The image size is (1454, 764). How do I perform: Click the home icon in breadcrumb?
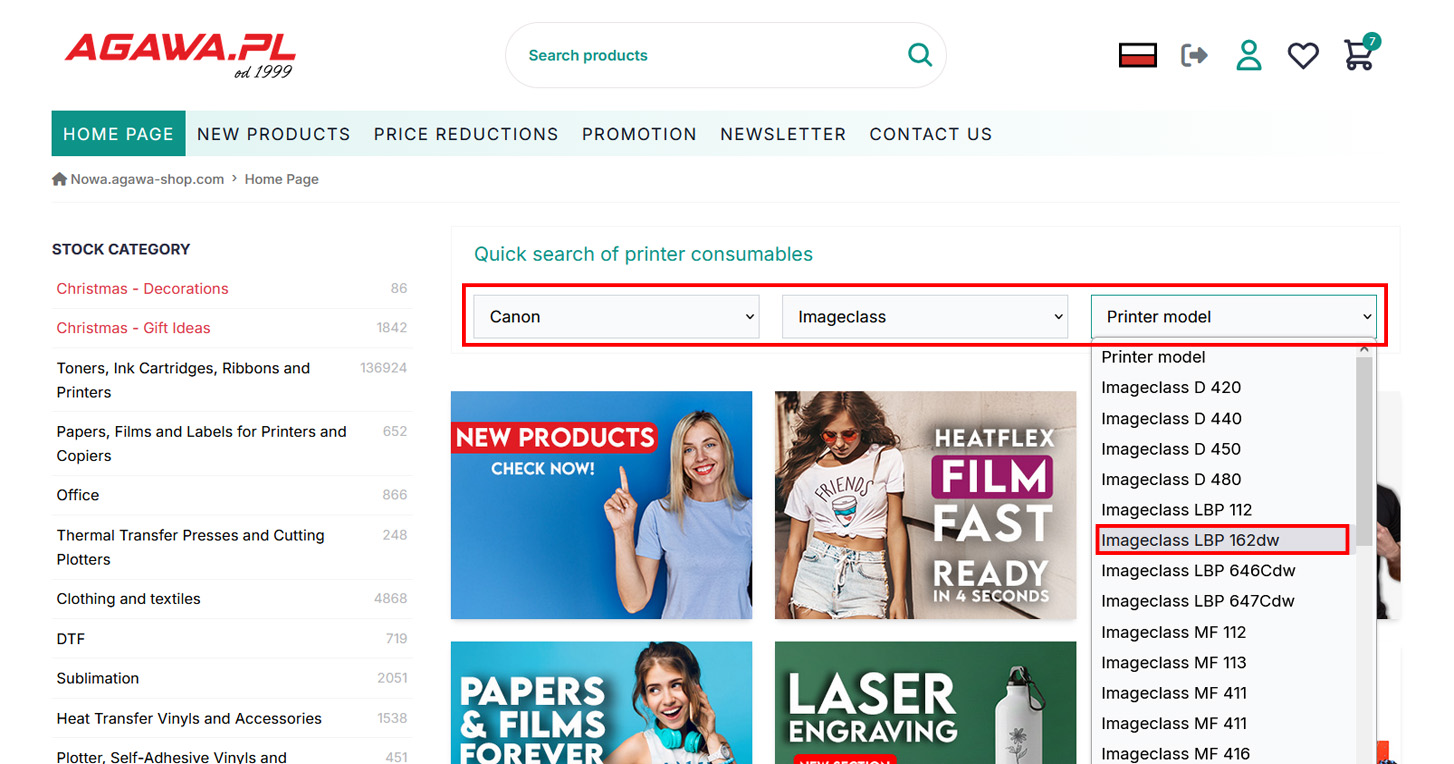point(59,179)
